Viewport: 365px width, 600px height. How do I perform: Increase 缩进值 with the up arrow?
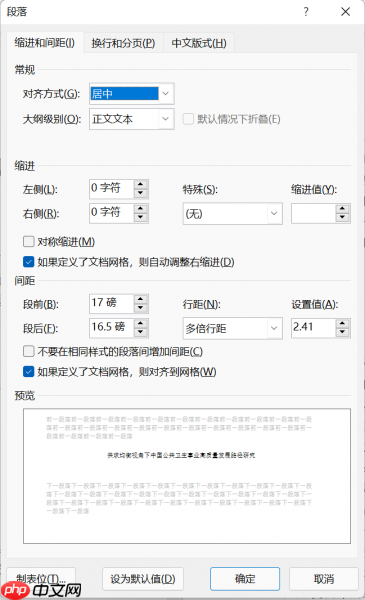coord(342,209)
